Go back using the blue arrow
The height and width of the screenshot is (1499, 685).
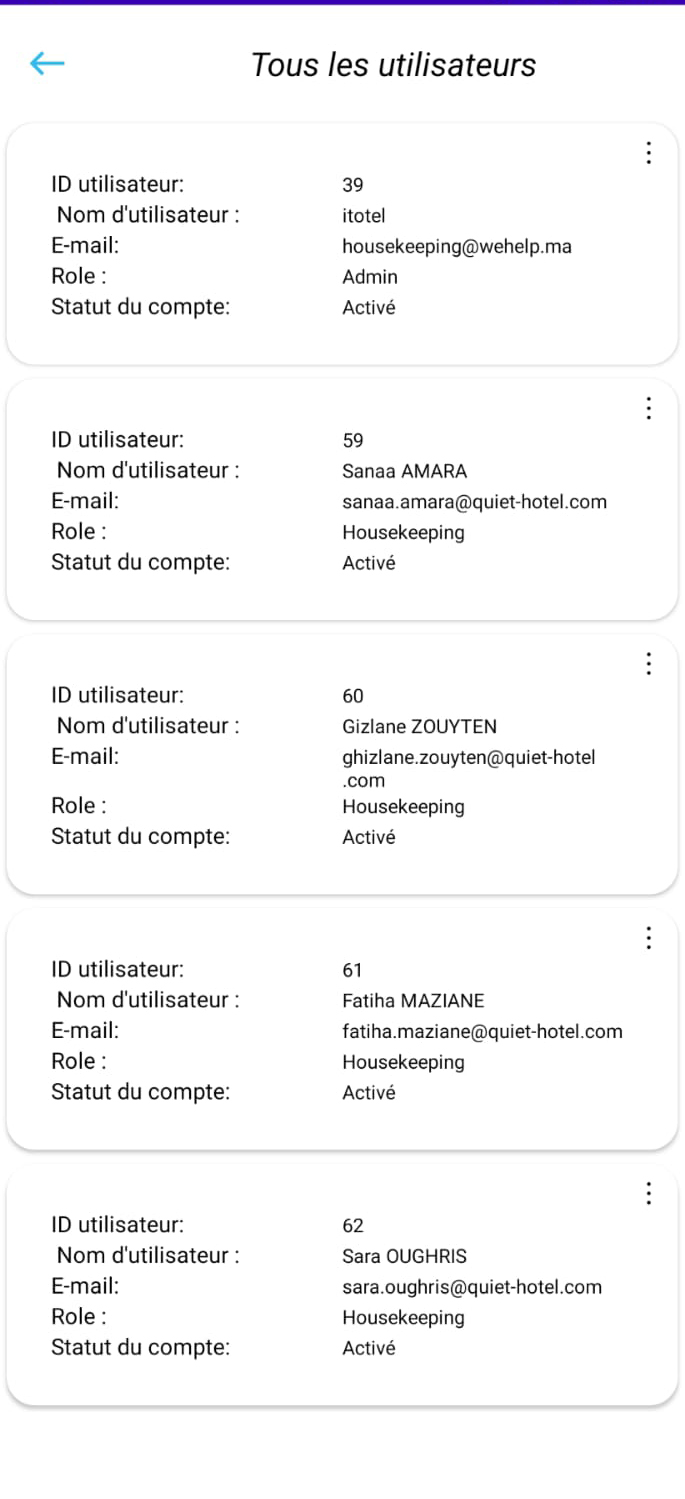(47, 64)
